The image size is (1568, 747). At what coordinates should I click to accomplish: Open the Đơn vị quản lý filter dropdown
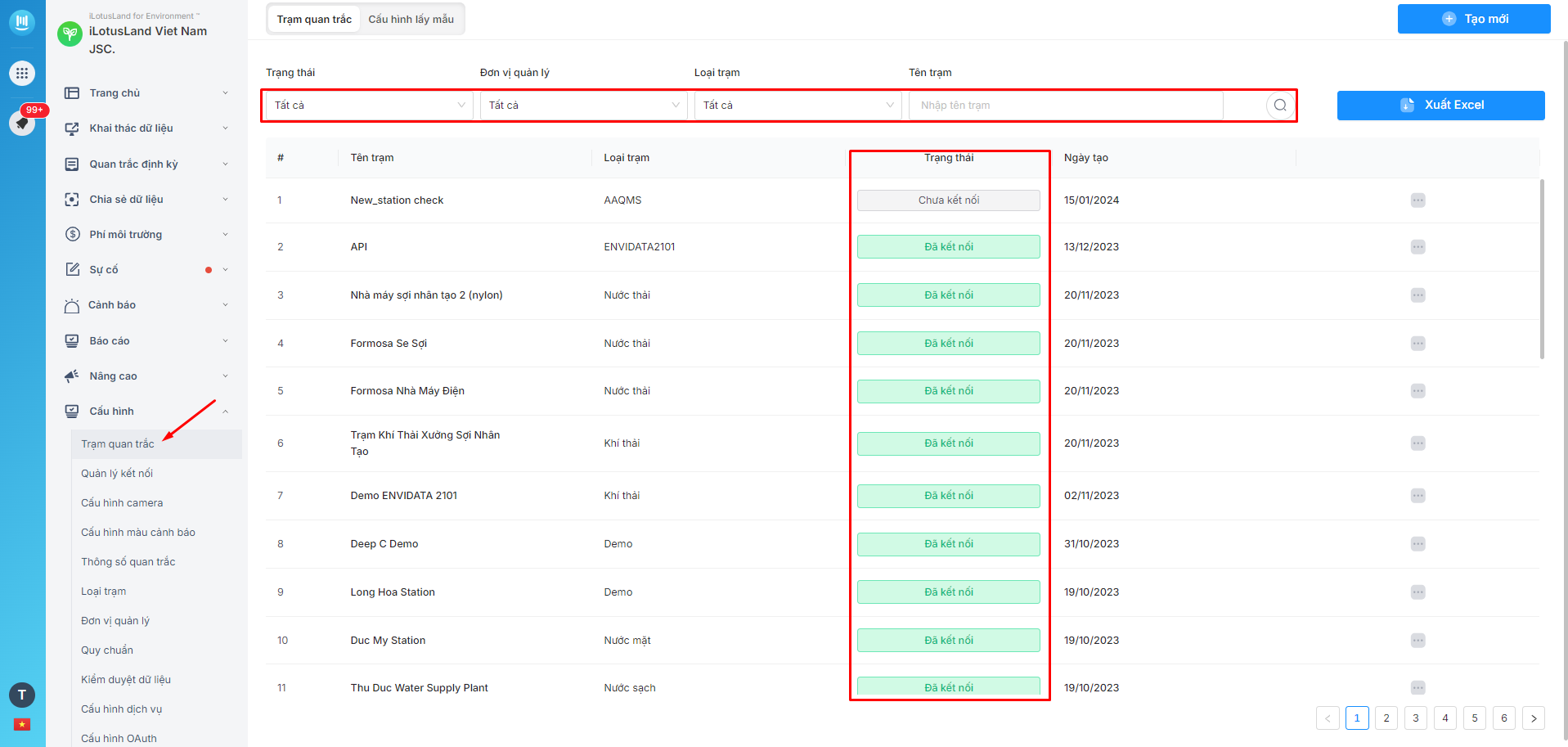point(583,106)
